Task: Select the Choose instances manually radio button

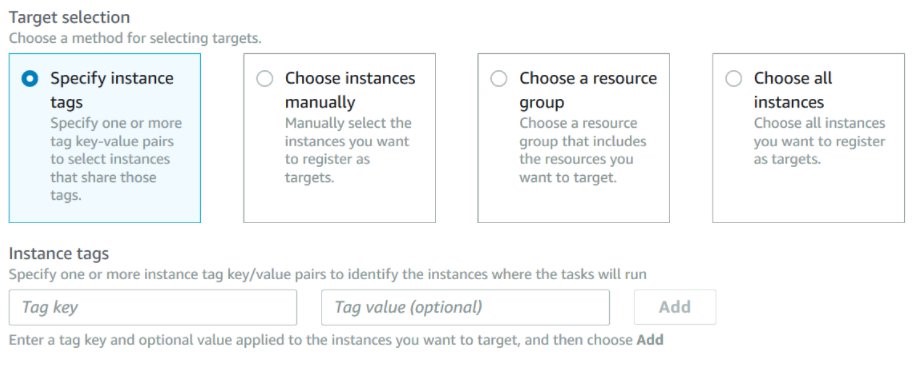Action: [265, 79]
